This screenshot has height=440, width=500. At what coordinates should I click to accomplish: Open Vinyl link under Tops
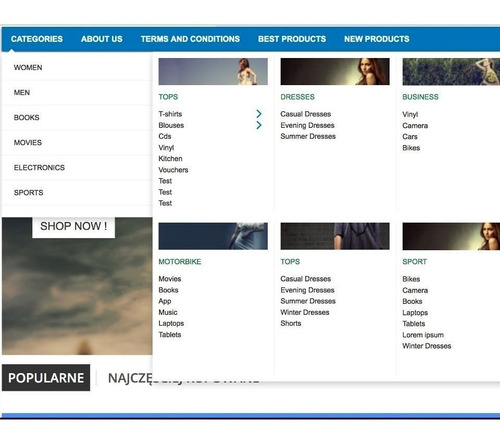166,148
